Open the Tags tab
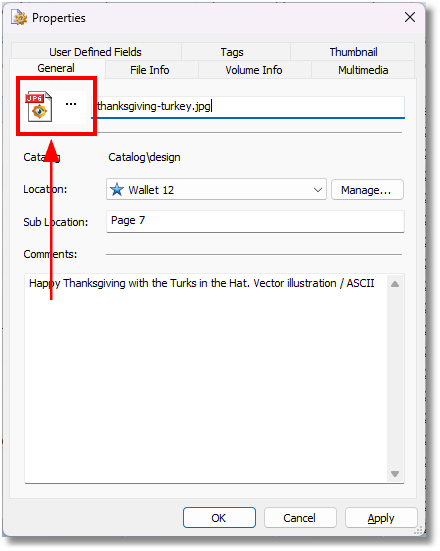 (232, 52)
